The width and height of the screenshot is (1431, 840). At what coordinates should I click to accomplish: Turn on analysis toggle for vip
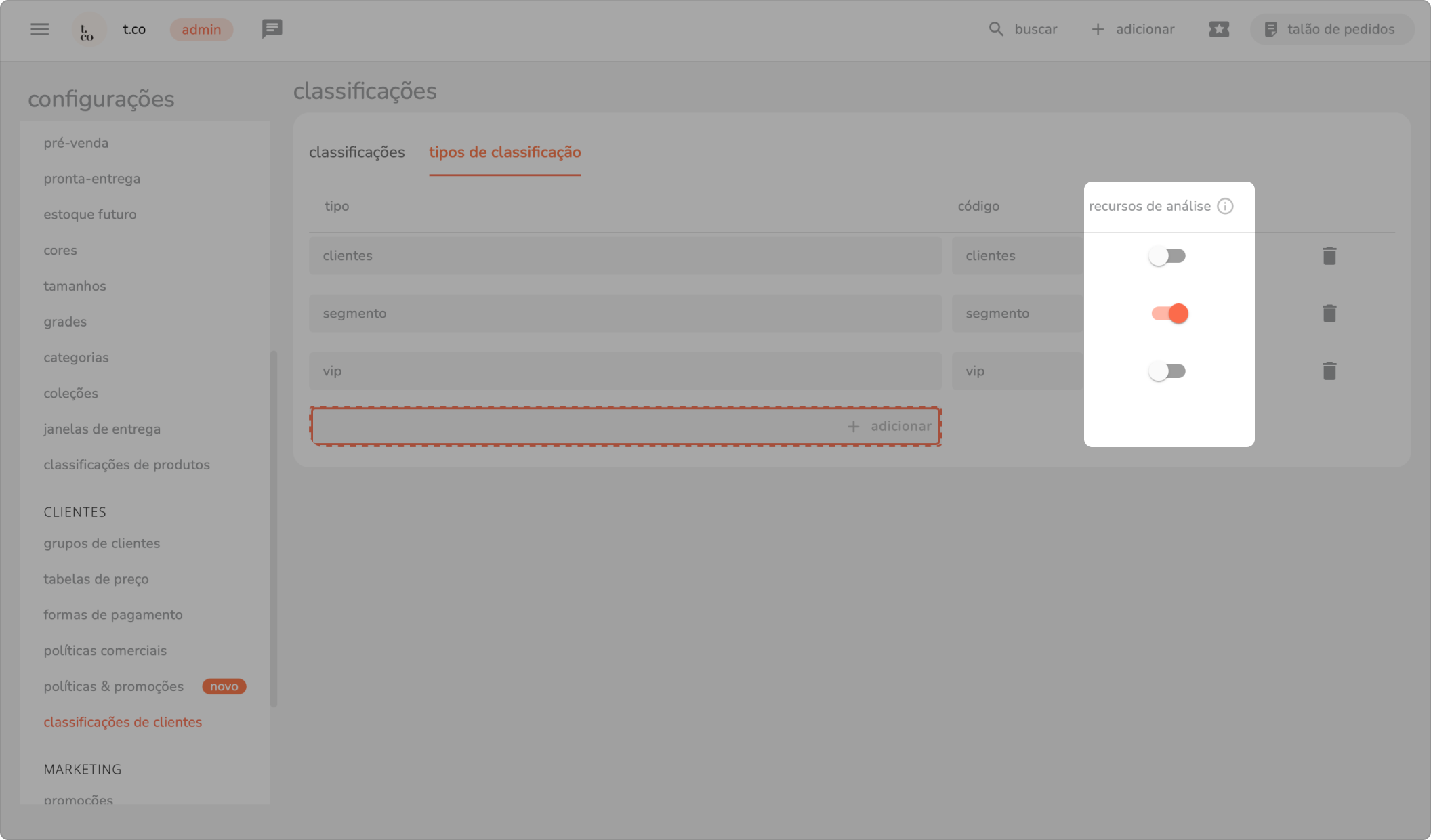coord(1167,371)
